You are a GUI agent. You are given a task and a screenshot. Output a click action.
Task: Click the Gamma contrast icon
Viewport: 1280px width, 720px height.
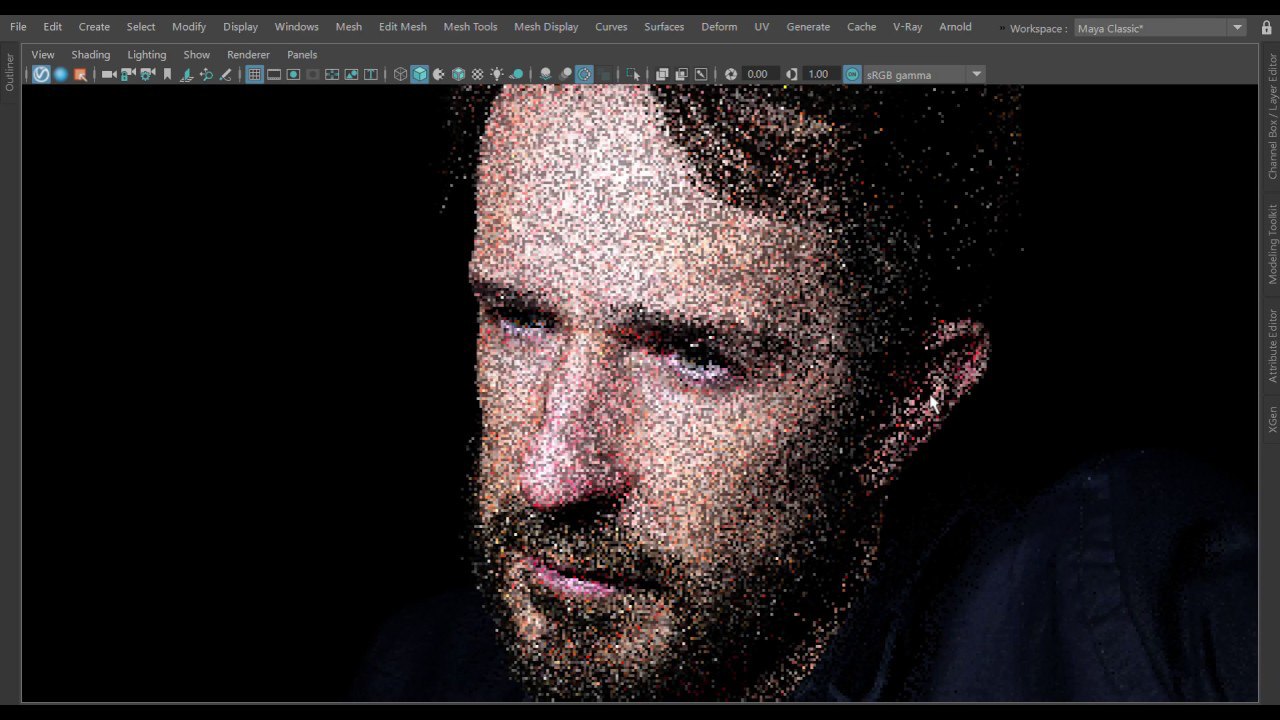click(x=791, y=74)
